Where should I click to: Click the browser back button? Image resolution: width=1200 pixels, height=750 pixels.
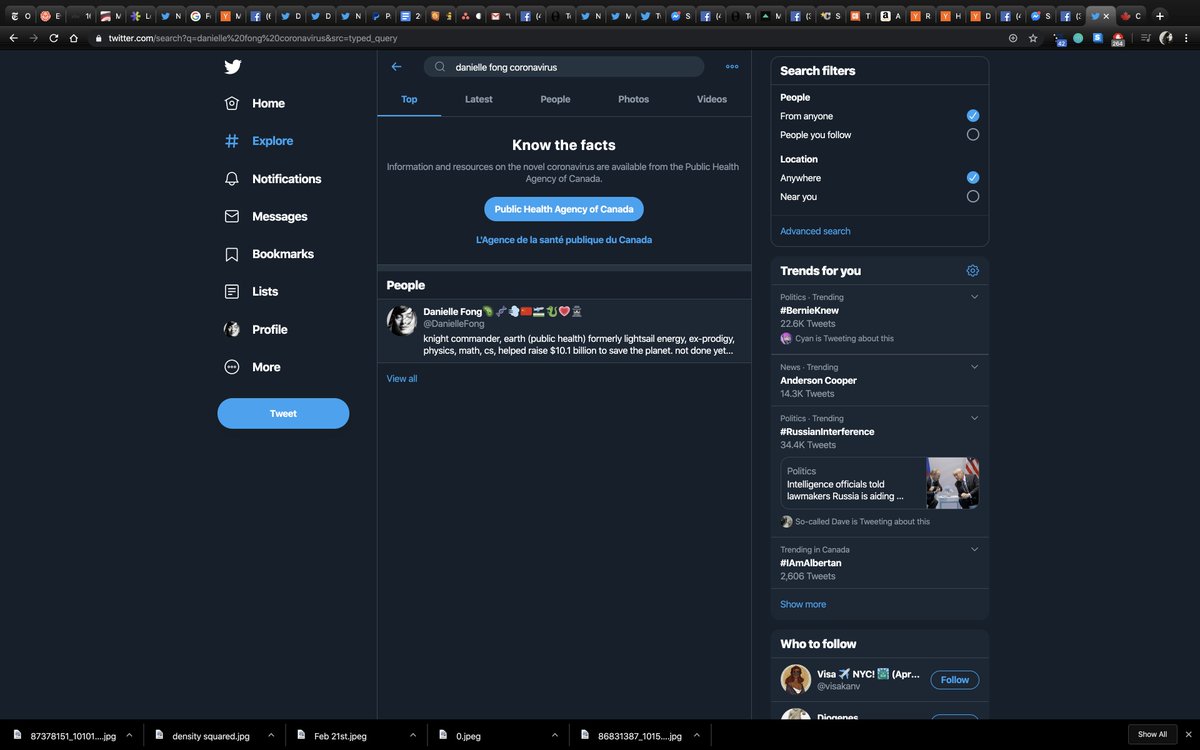(x=13, y=38)
